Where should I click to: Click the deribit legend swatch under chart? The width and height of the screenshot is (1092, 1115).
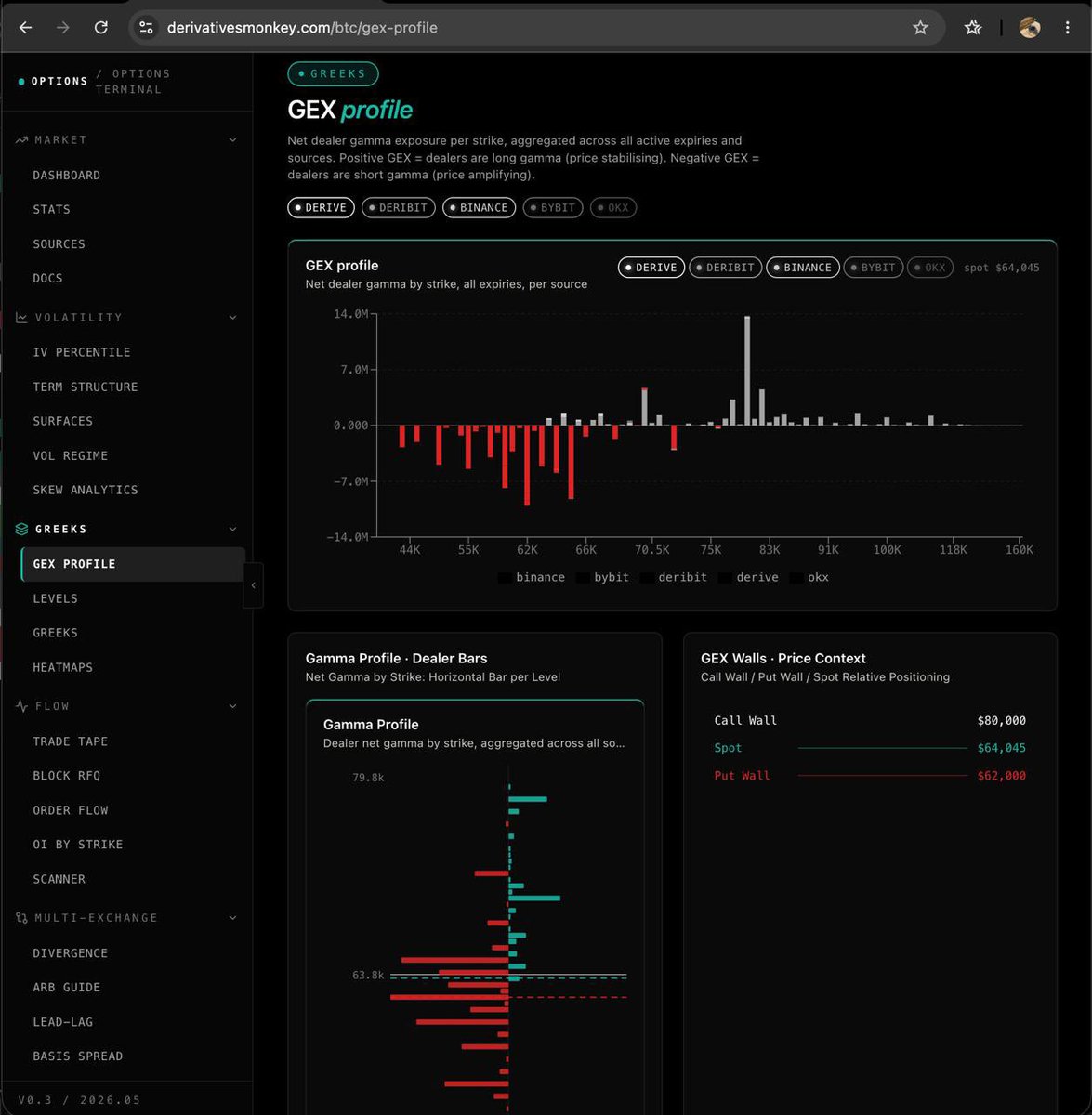pyautogui.click(x=646, y=578)
